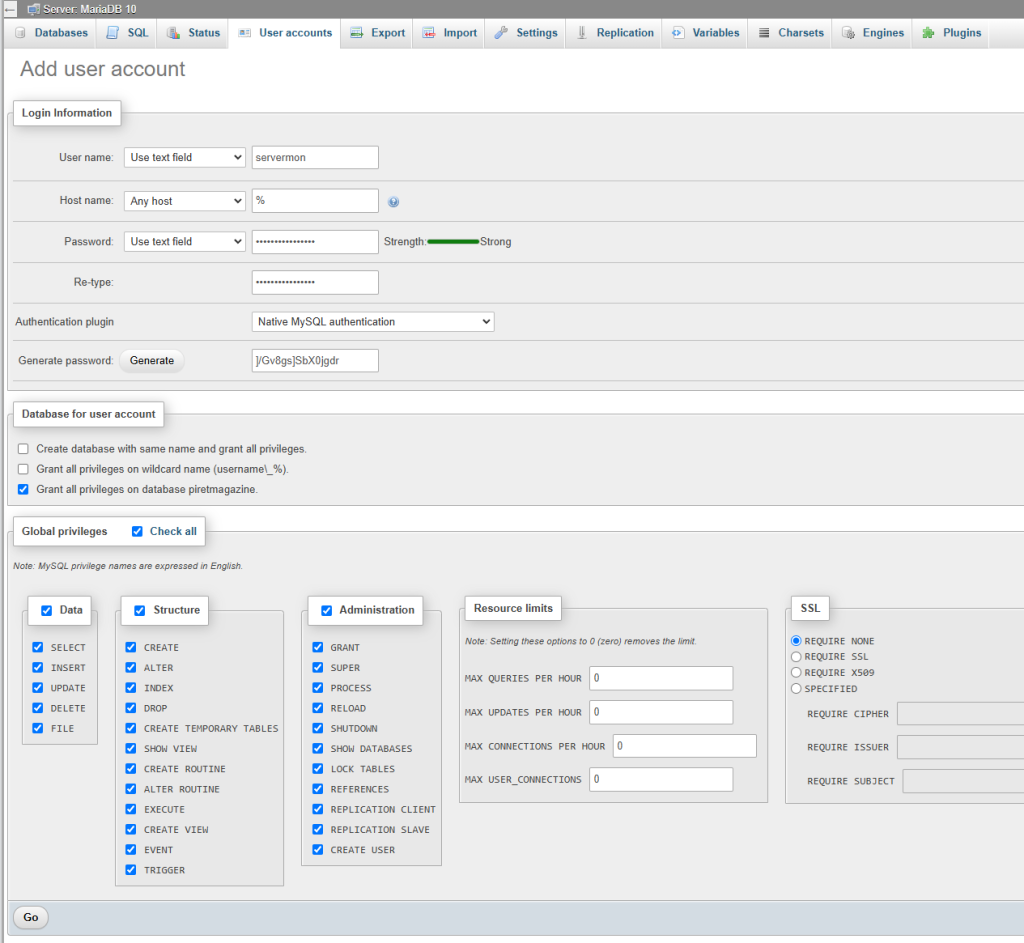The width and height of the screenshot is (1024, 943).
Task: Tick 'Grant all privileges on wildcard name' checkbox
Action: click(24, 470)
